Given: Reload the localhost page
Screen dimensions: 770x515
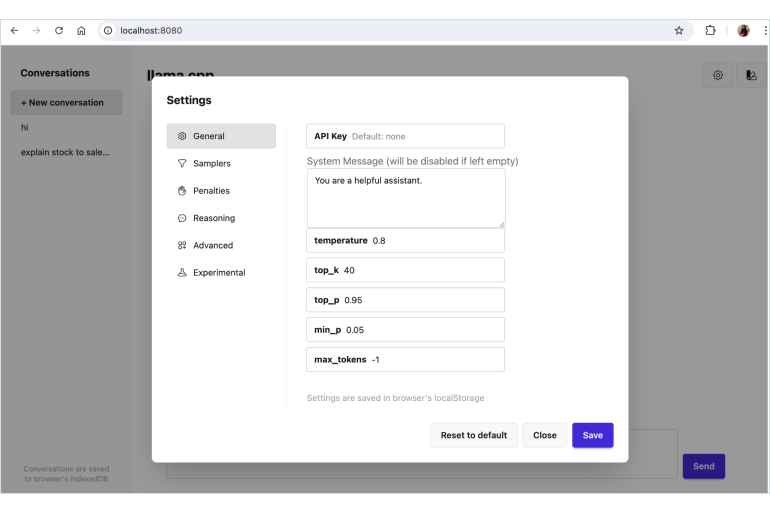Looking at the screenshot, I should coord(59,30).
